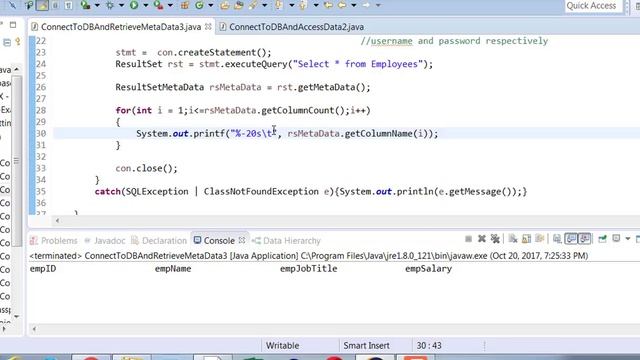Toggle Mark Occurrences highlighted button

coord(42,5)
